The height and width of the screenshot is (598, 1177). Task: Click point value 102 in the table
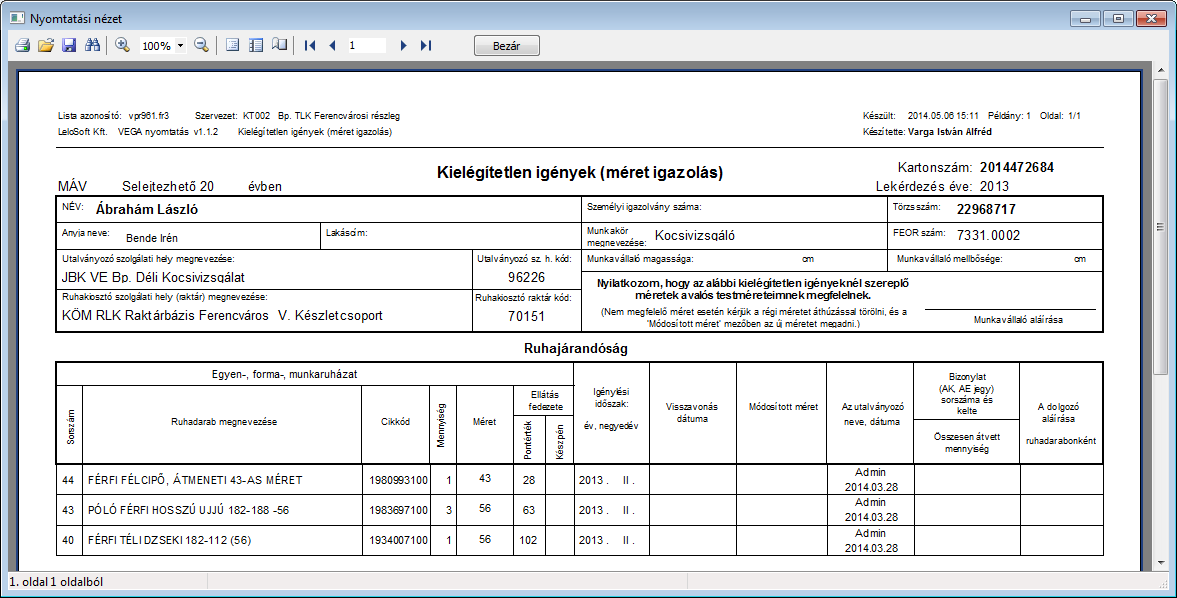click(528, 540)
